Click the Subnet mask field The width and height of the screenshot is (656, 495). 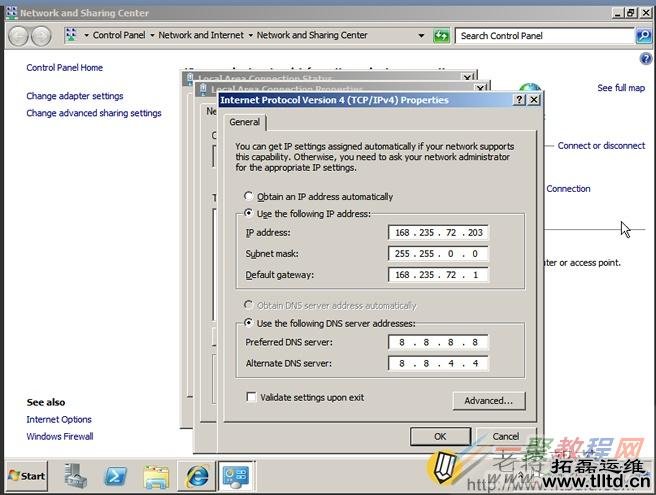[x=438, y=254]
